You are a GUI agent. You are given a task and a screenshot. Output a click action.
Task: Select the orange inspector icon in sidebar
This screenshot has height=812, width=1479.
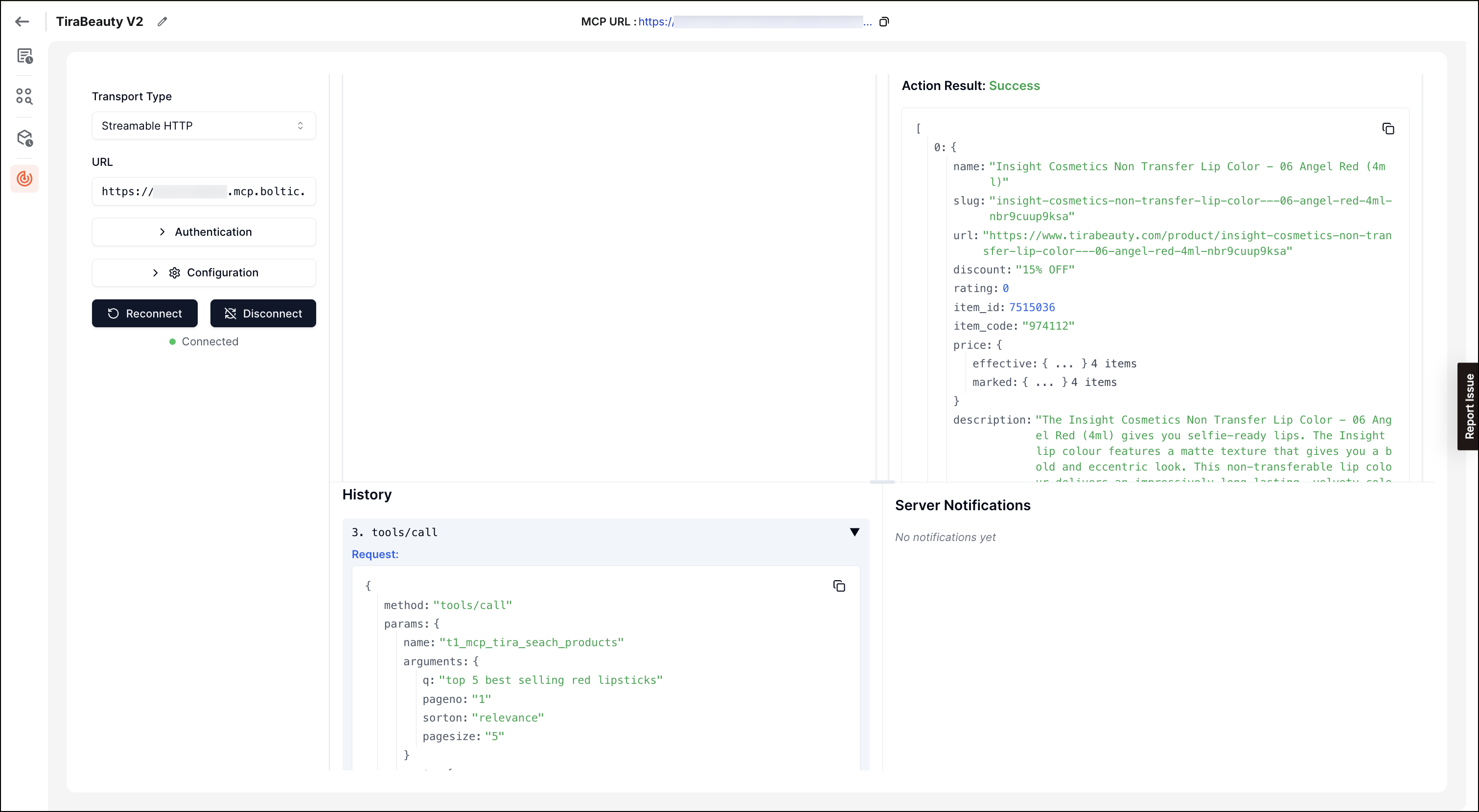click(x=24, y=179)
